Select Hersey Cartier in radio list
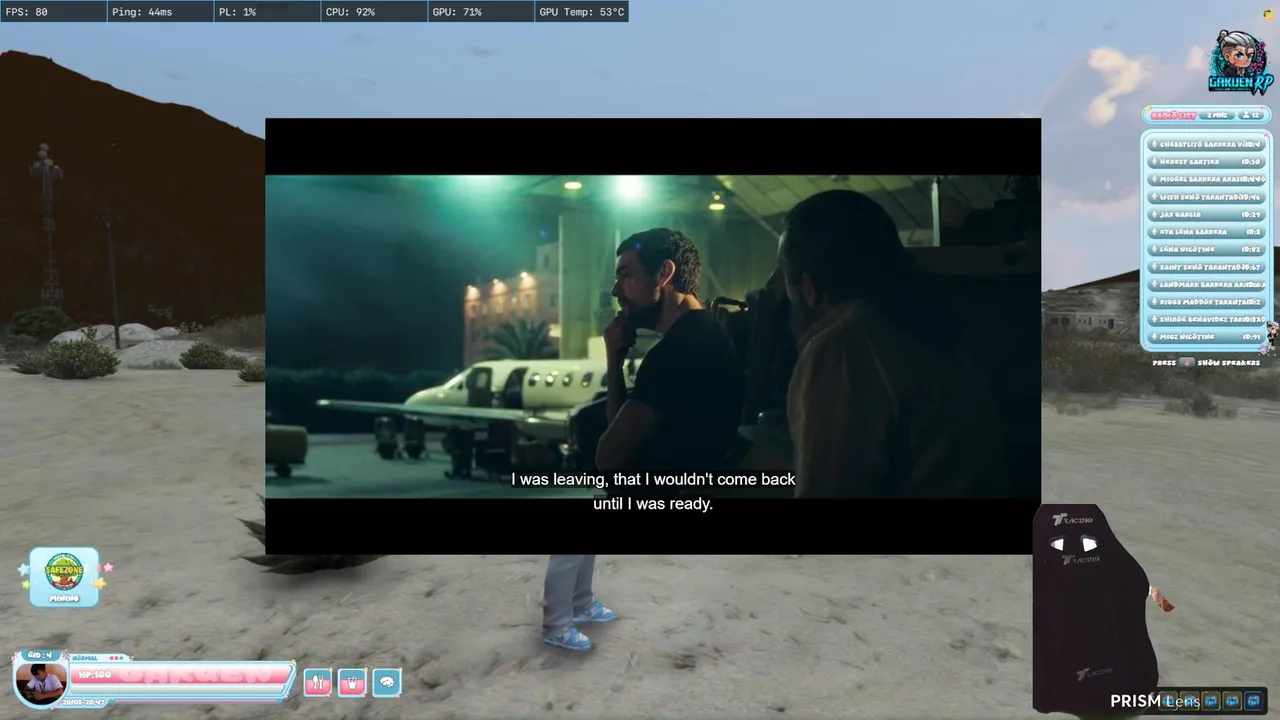 point(1207,161)
